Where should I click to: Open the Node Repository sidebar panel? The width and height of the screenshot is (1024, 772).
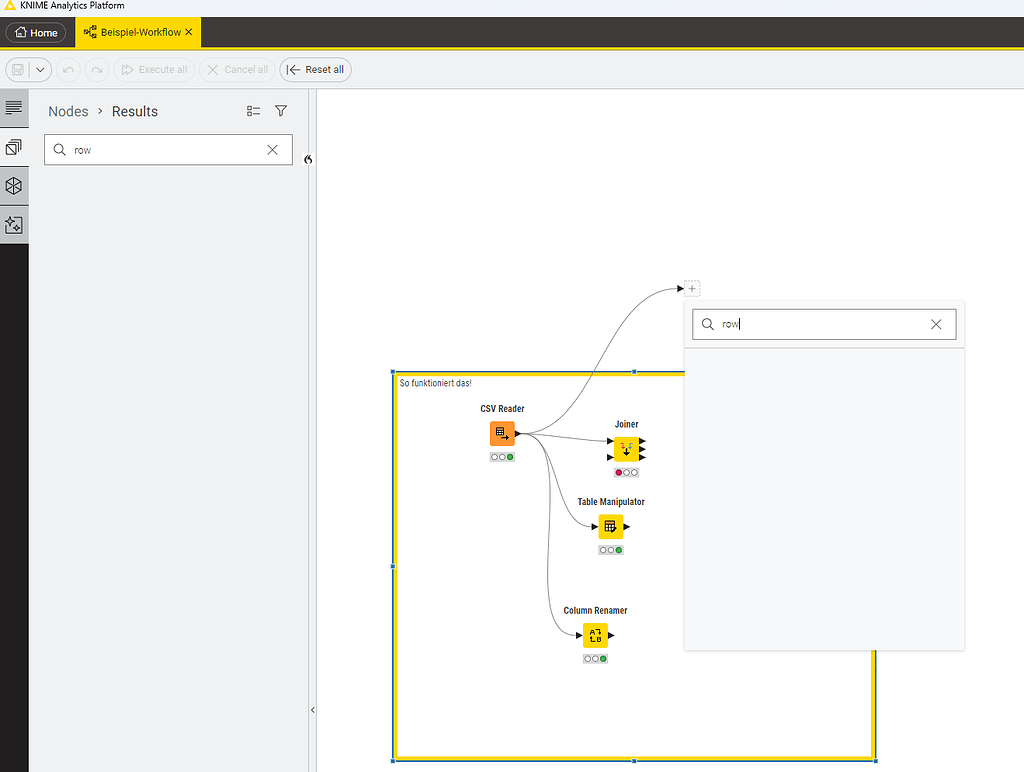(14, 146)
